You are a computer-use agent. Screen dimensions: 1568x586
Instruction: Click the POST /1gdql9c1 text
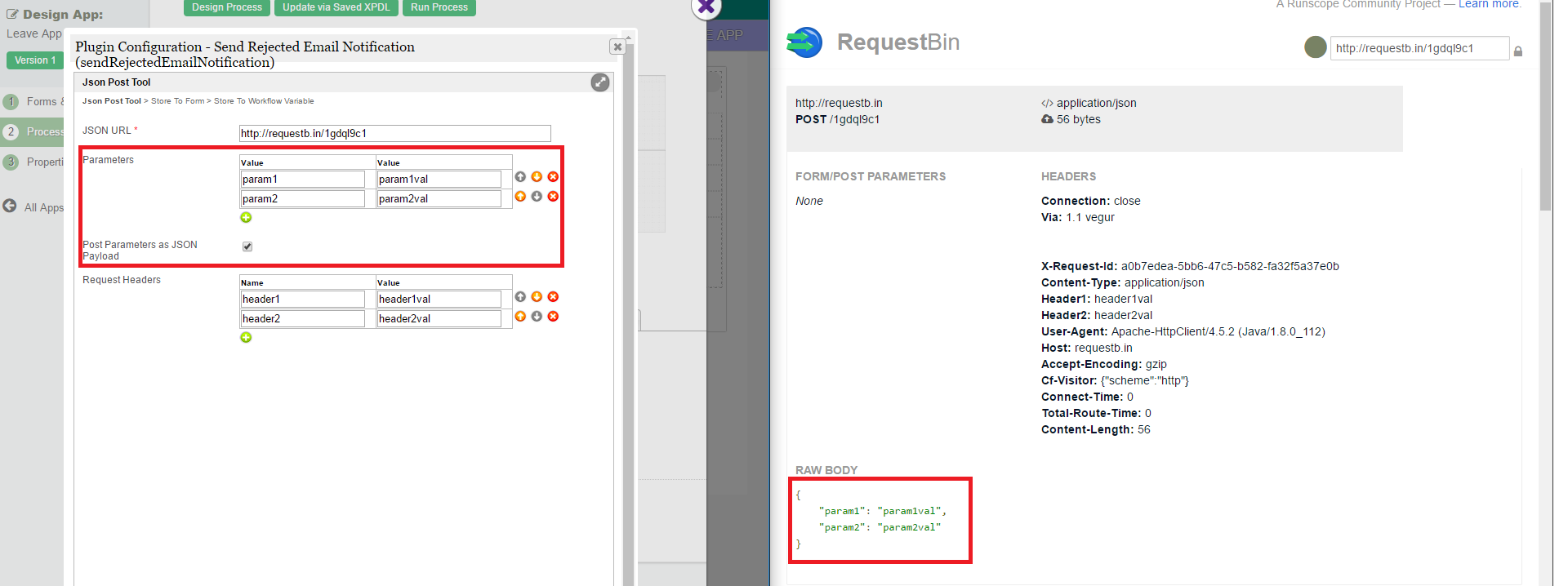click(x=837, y=119)
